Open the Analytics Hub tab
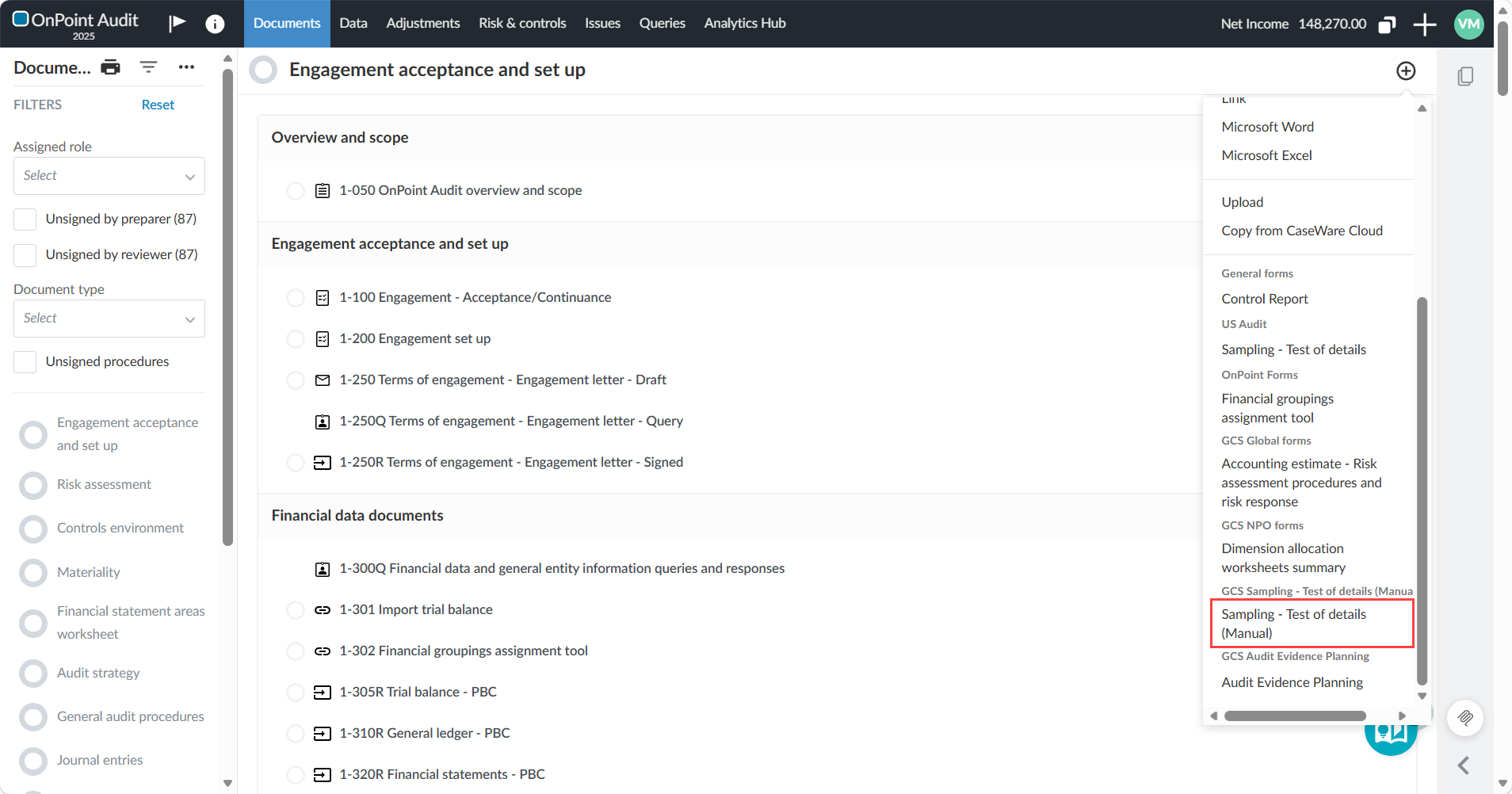 click(x=745, y=24)
